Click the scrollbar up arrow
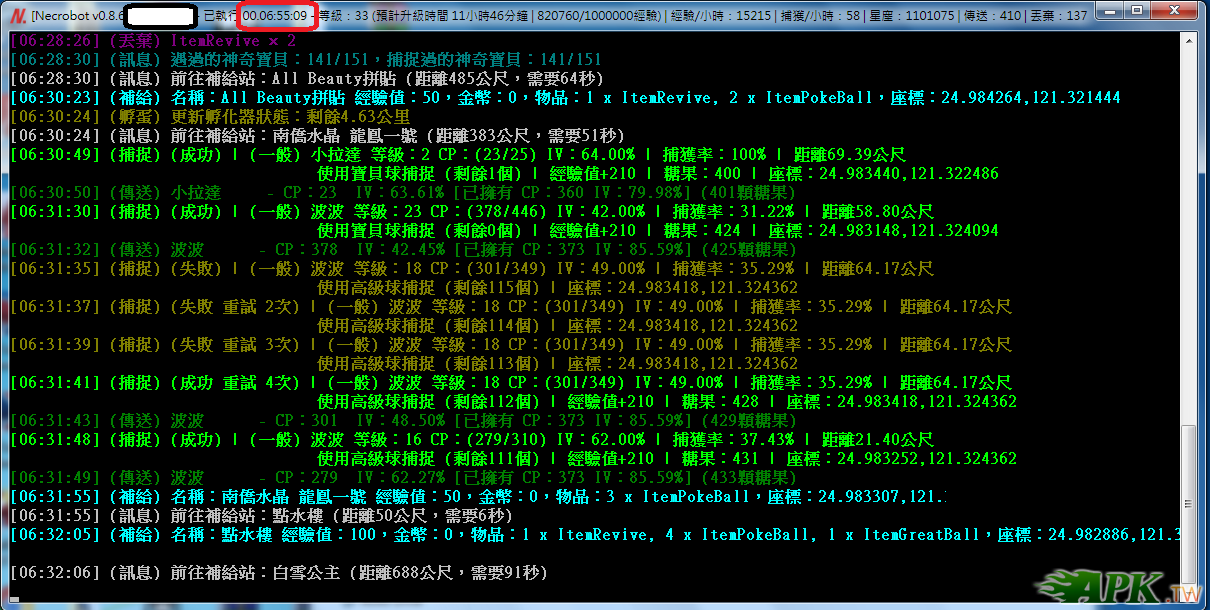 1189,39
